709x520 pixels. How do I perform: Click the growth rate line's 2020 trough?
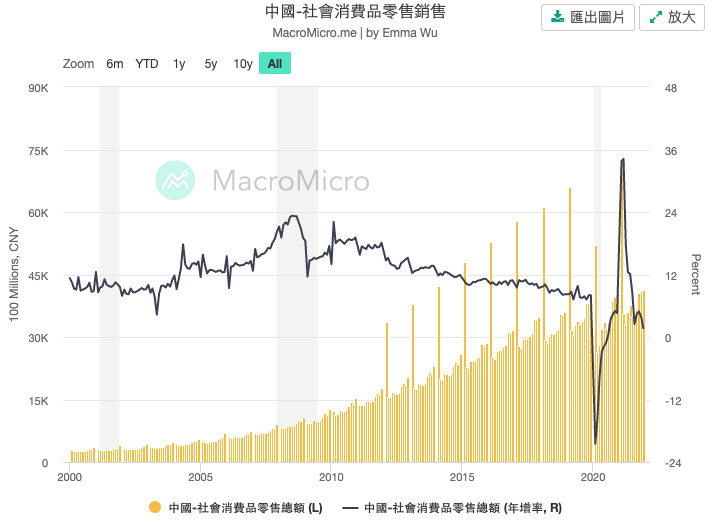[x=595, y=443]
